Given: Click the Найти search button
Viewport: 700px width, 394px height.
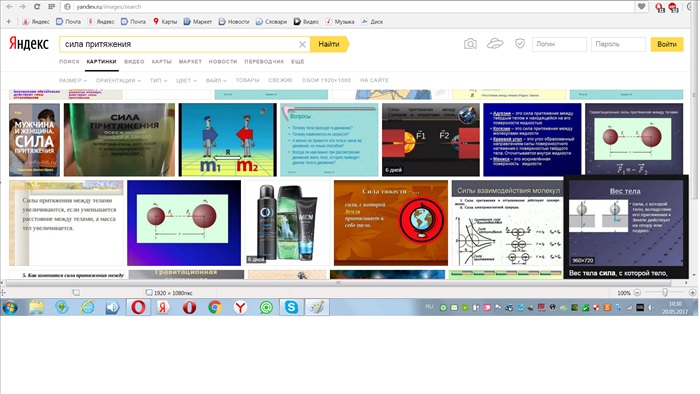Looking at the screenshot, I should click(329, 44).
